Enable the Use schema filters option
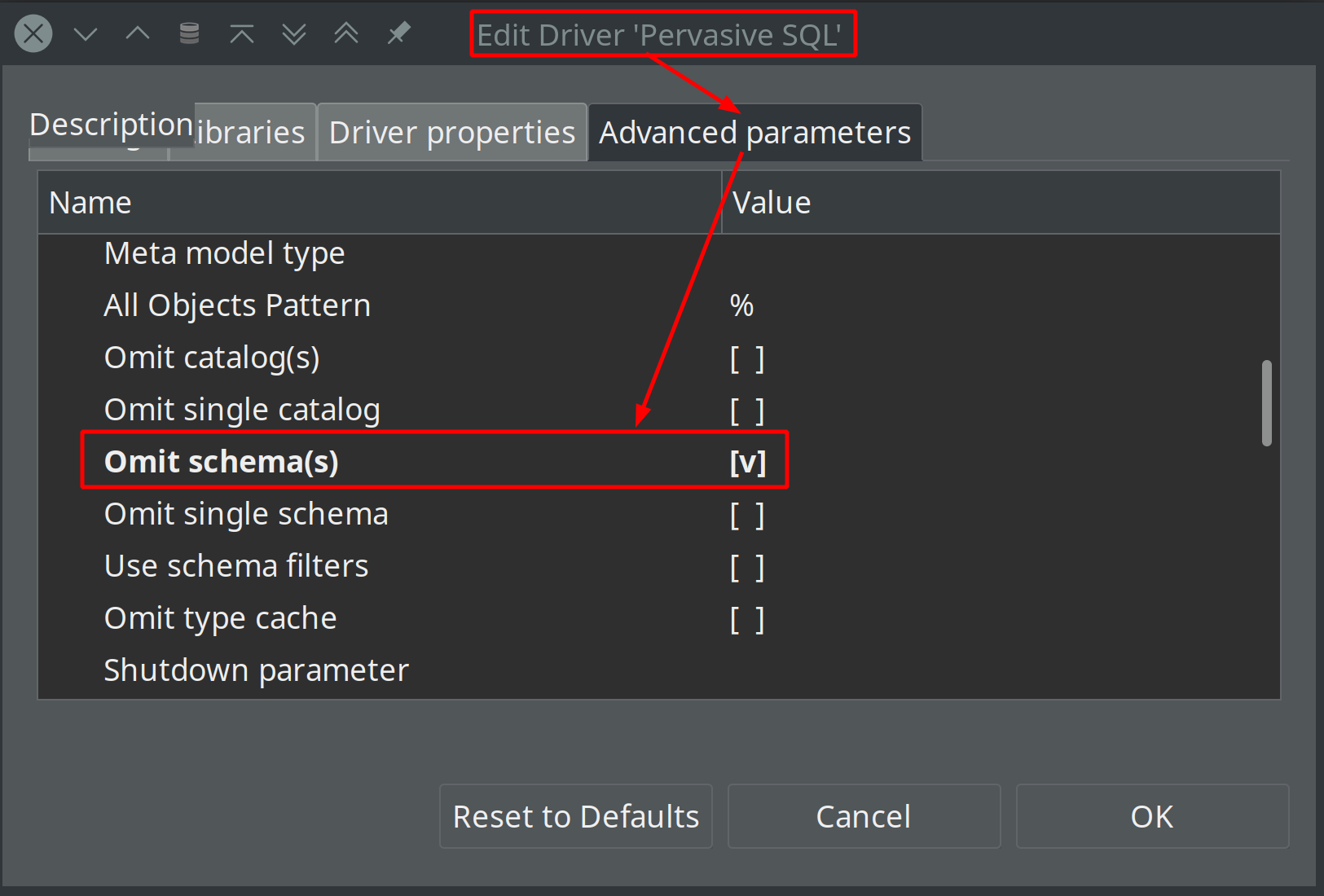 (747, 566)
